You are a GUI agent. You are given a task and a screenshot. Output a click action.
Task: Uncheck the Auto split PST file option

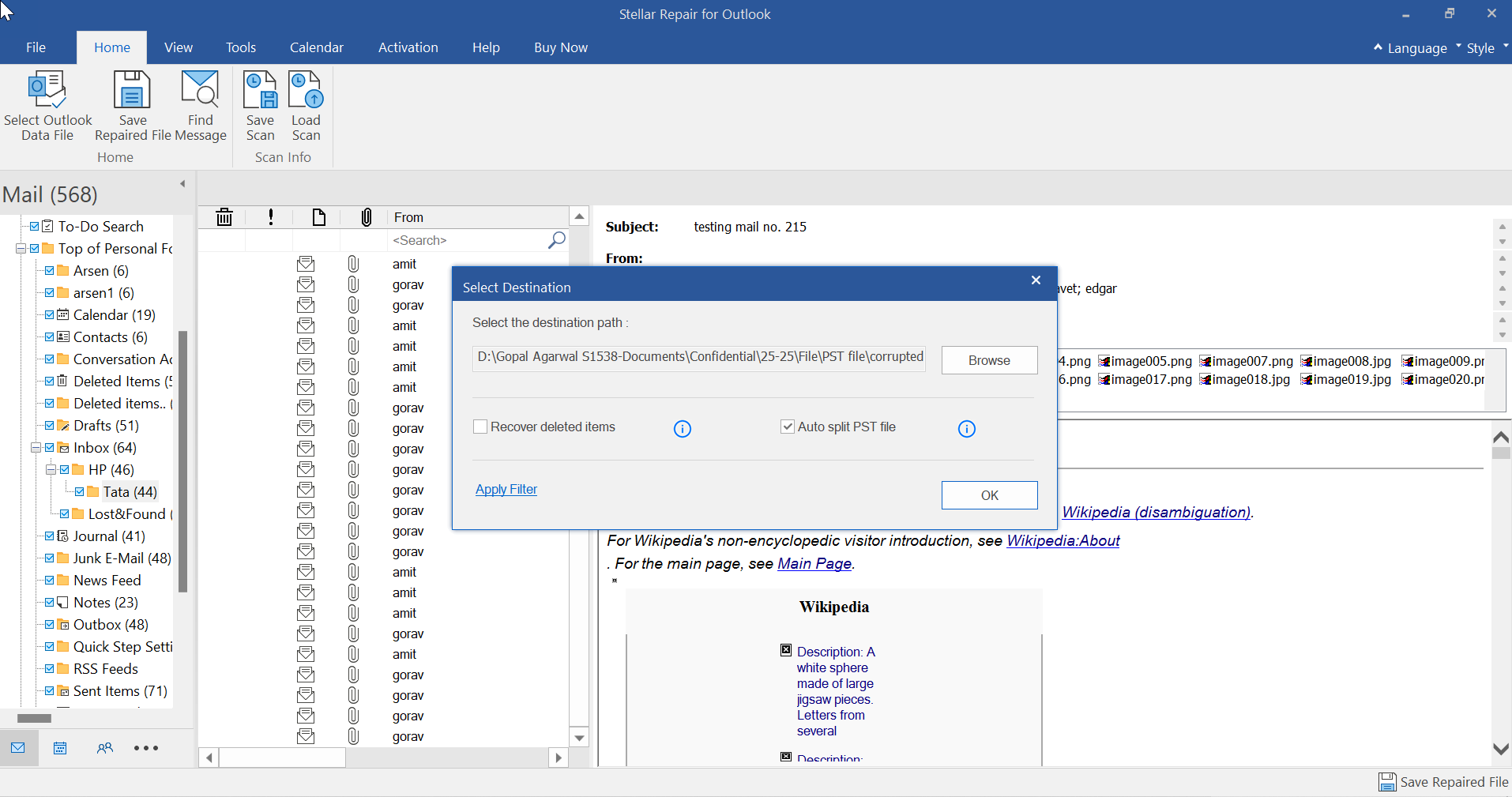point(788,427)
